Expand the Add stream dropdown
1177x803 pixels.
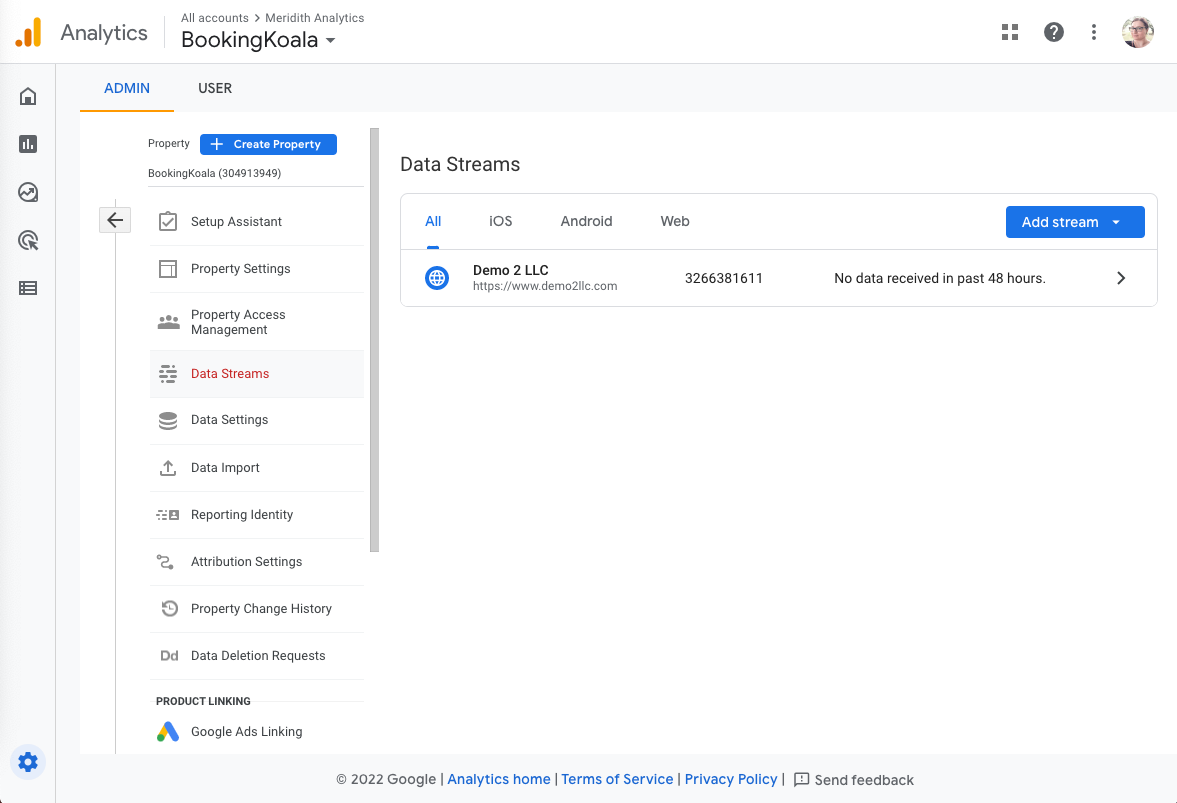click(1074, 222)
